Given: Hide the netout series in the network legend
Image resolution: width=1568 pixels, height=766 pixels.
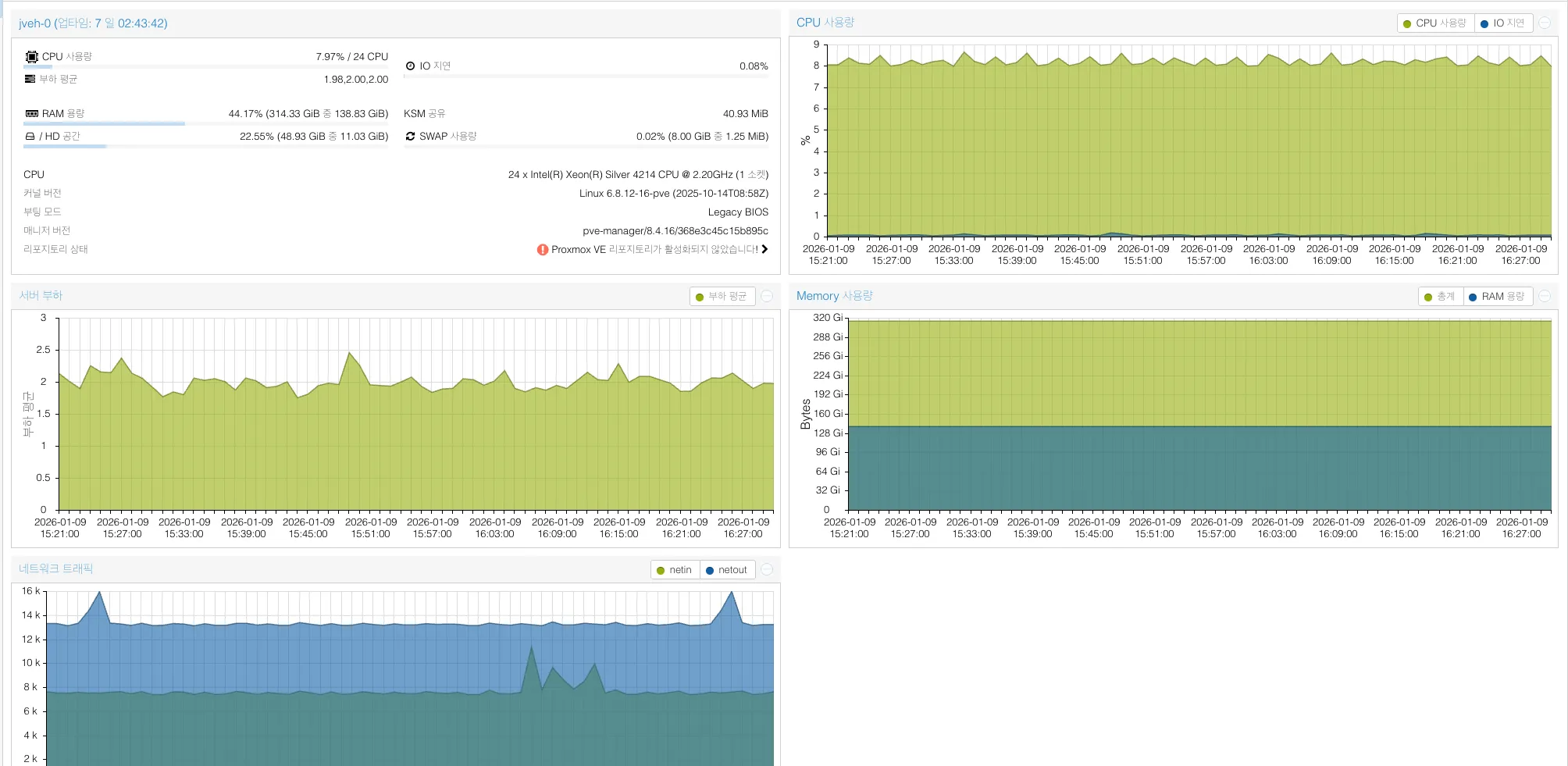Looking at the screenshot, I should [726, 570].
